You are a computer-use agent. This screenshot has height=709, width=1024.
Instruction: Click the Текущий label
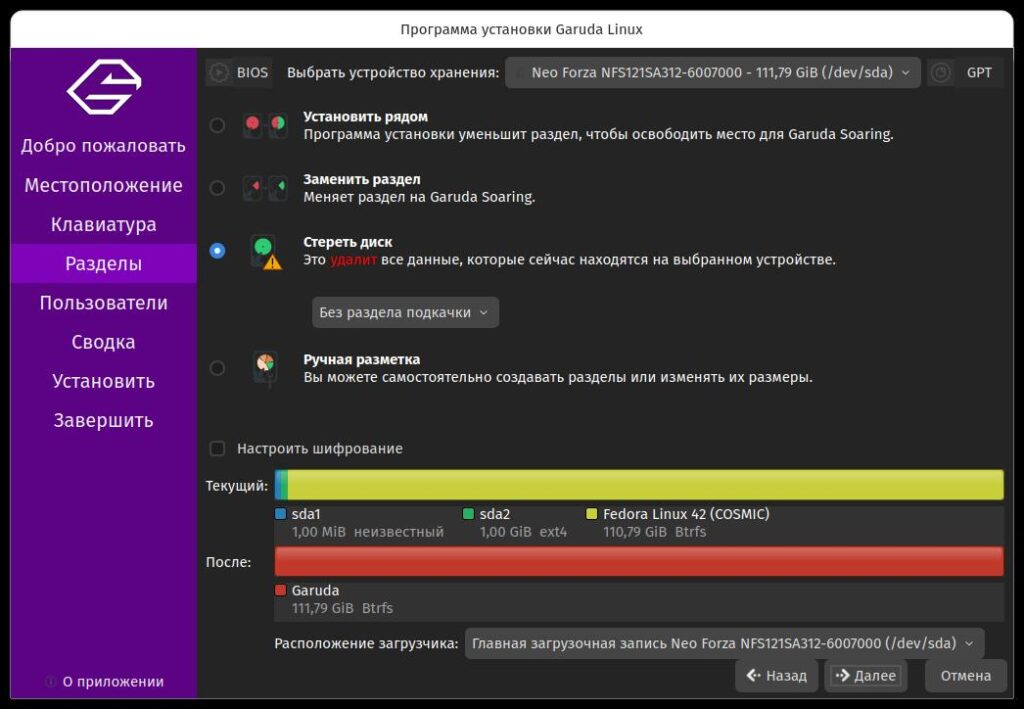tap(236, 486)
